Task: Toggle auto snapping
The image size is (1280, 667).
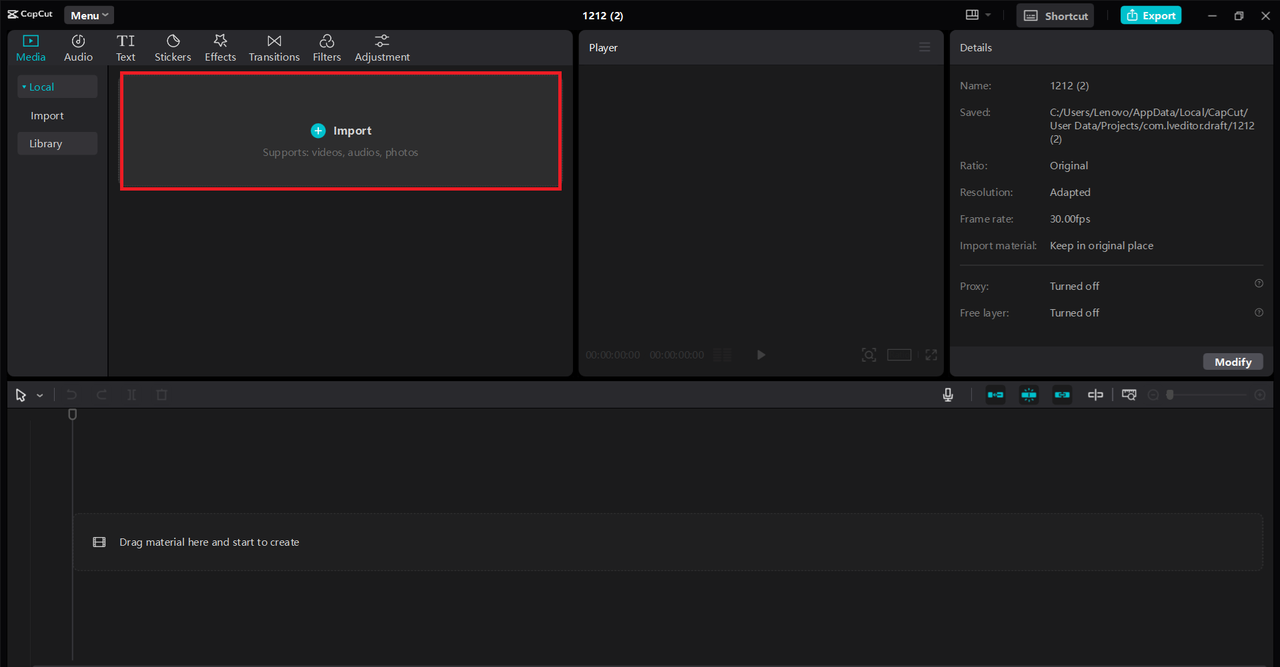Action: coord(1029,395)
